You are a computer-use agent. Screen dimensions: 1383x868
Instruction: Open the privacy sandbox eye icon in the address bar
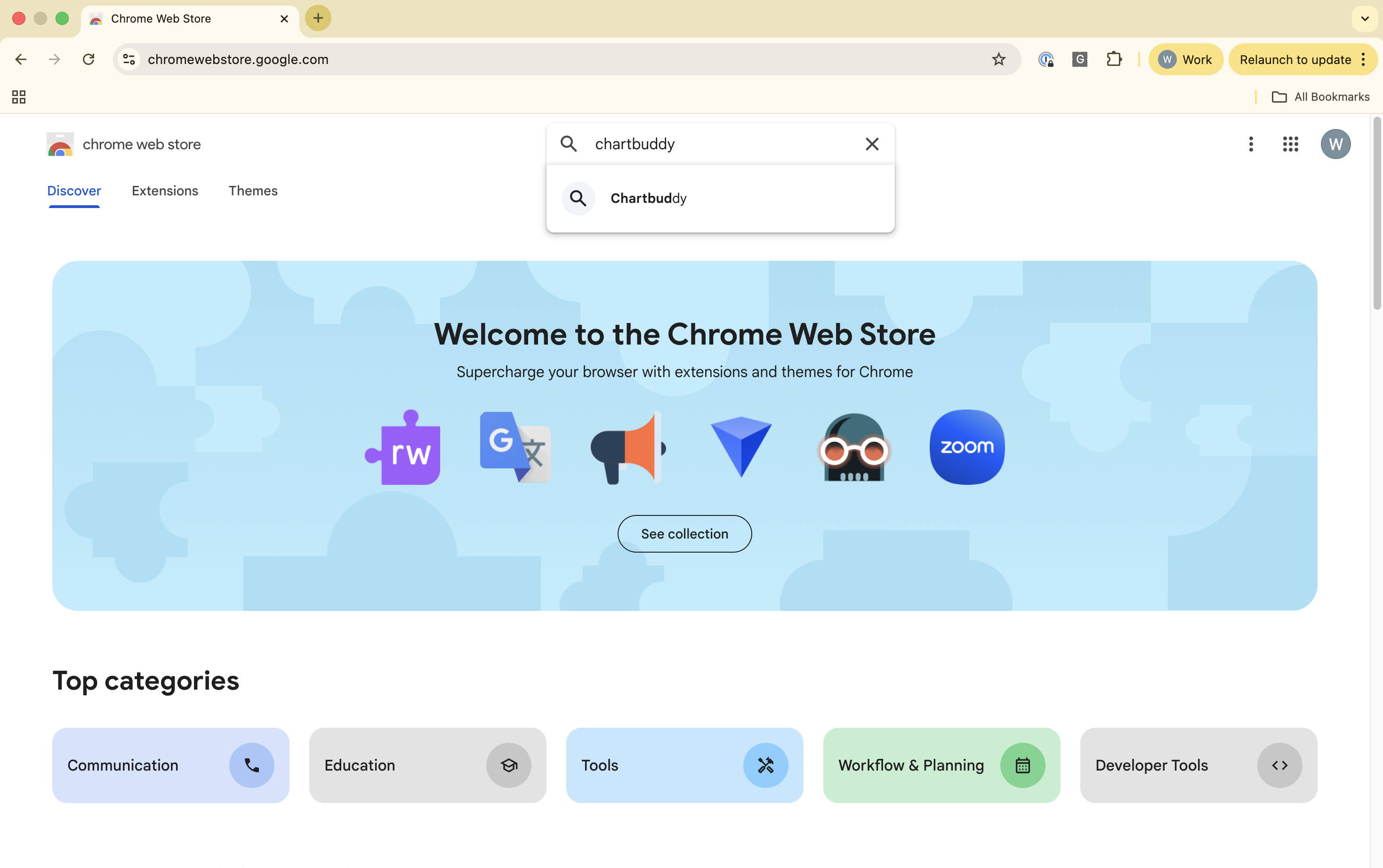(x=1045, y=58)
